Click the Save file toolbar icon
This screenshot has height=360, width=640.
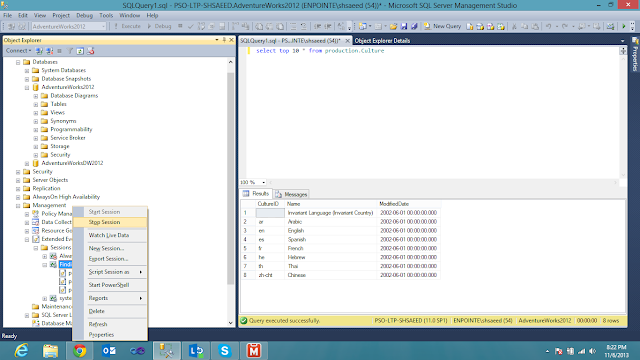point(404,26)
